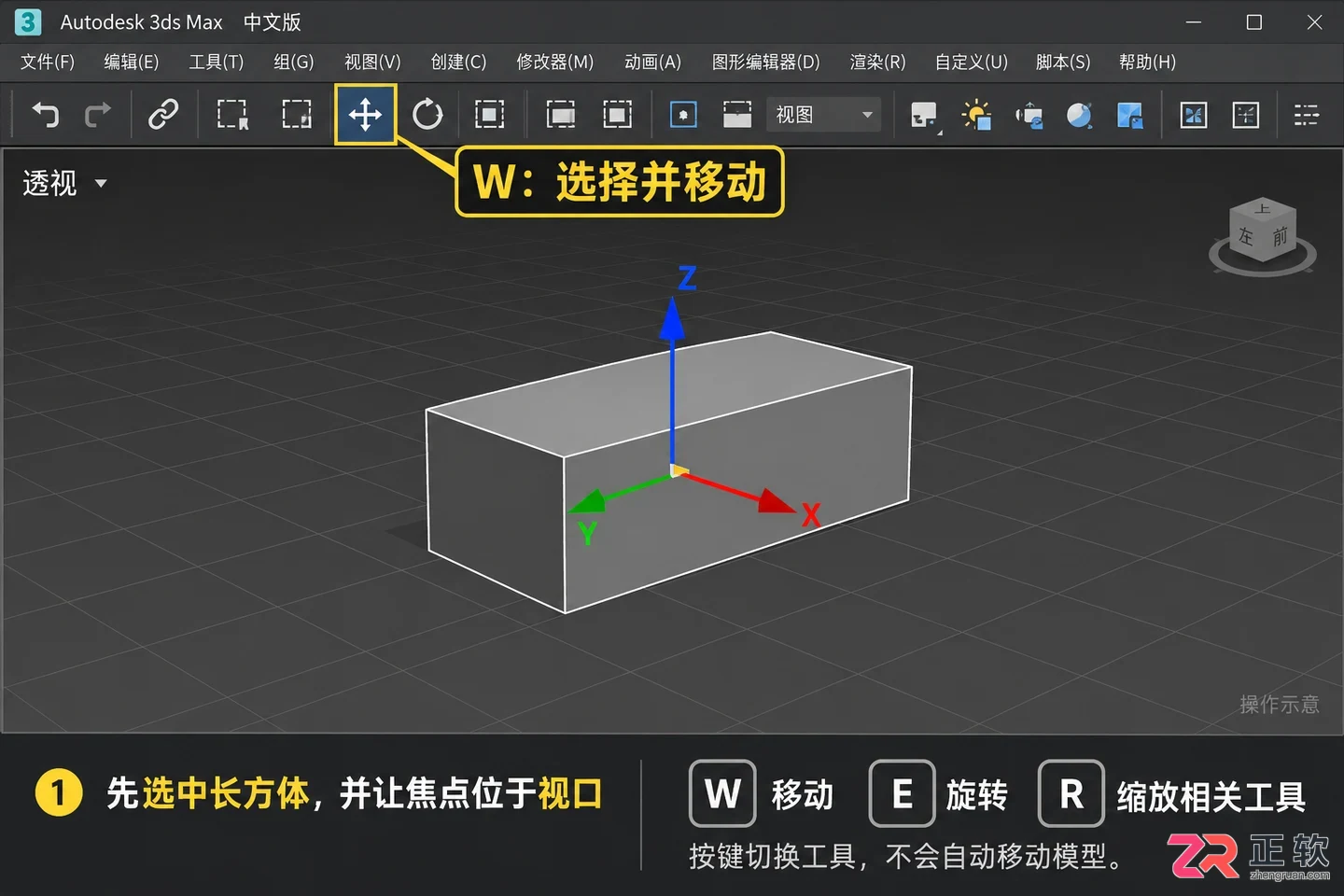
Task: Select the chain Link tool
Action: tap(163, 115)
